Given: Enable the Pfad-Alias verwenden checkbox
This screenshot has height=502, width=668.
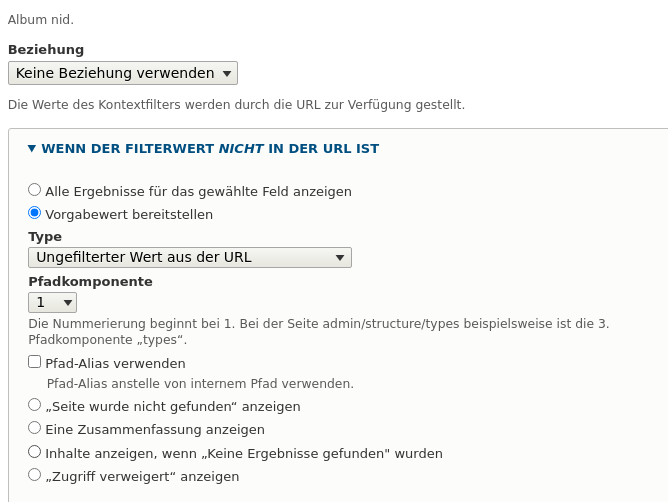Looking at the screenshot, I should pyautogui.click(x=35, y=363).
